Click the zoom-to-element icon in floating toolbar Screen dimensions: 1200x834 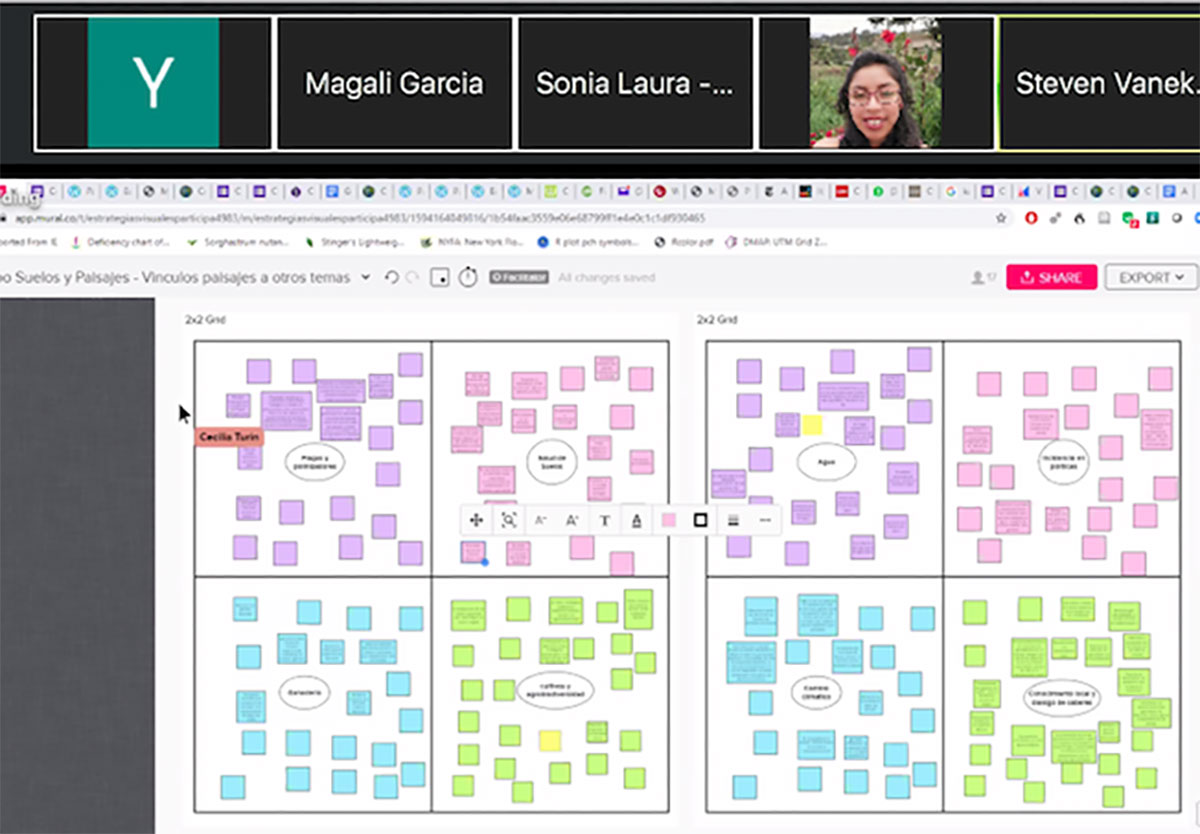(x=509, y=520)
